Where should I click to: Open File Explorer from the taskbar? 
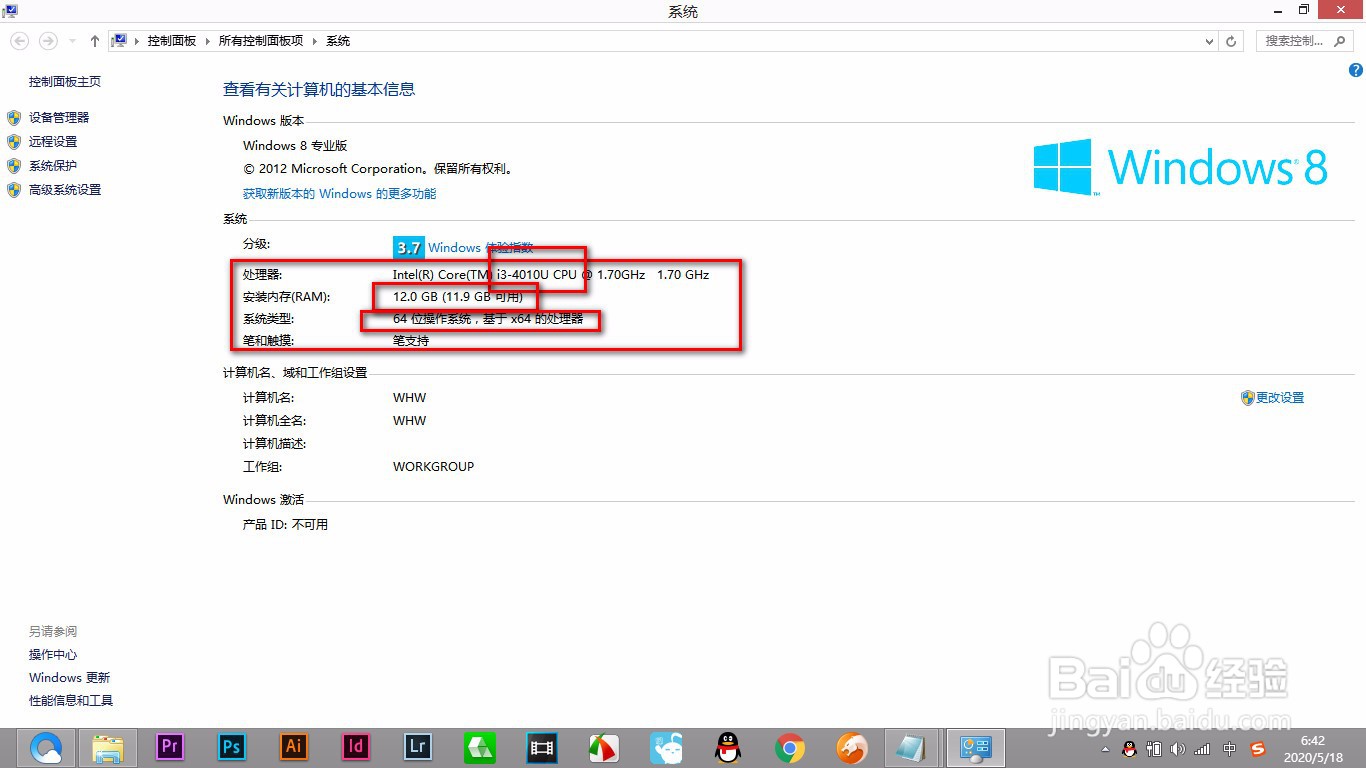click(x=108, y=747)
